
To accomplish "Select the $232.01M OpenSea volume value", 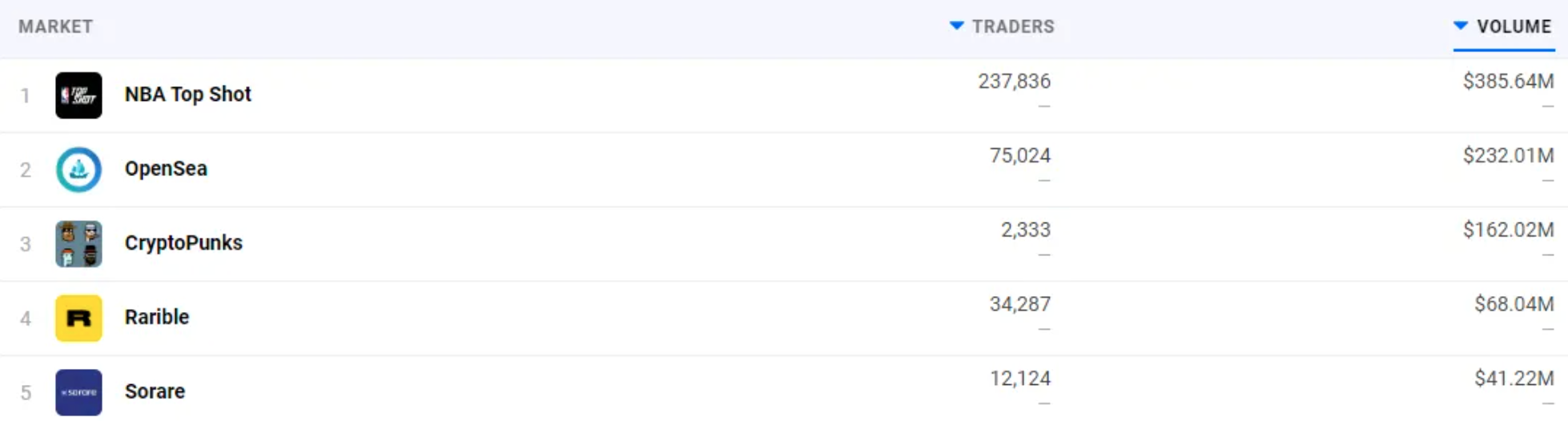I will click(1508, 155).
